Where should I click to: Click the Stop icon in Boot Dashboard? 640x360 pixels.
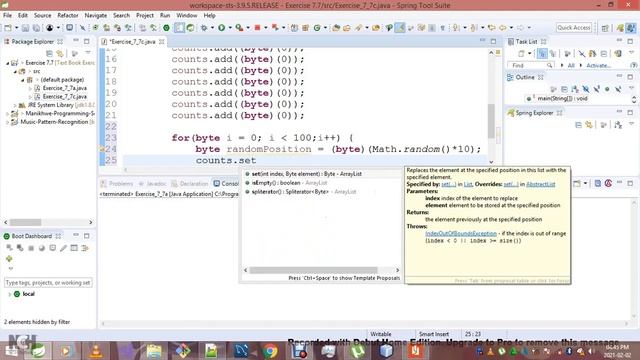click(x=31, y=248)
